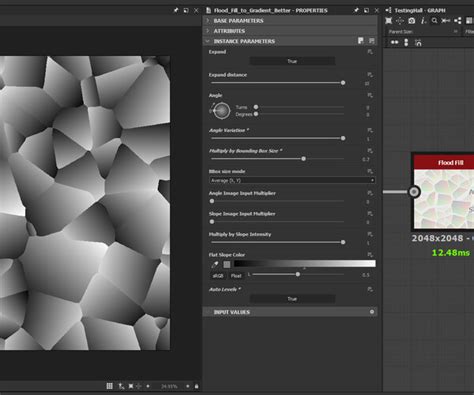
Task: Click the camera snapshot icon in graph toolbar
Action: [412, 21]
